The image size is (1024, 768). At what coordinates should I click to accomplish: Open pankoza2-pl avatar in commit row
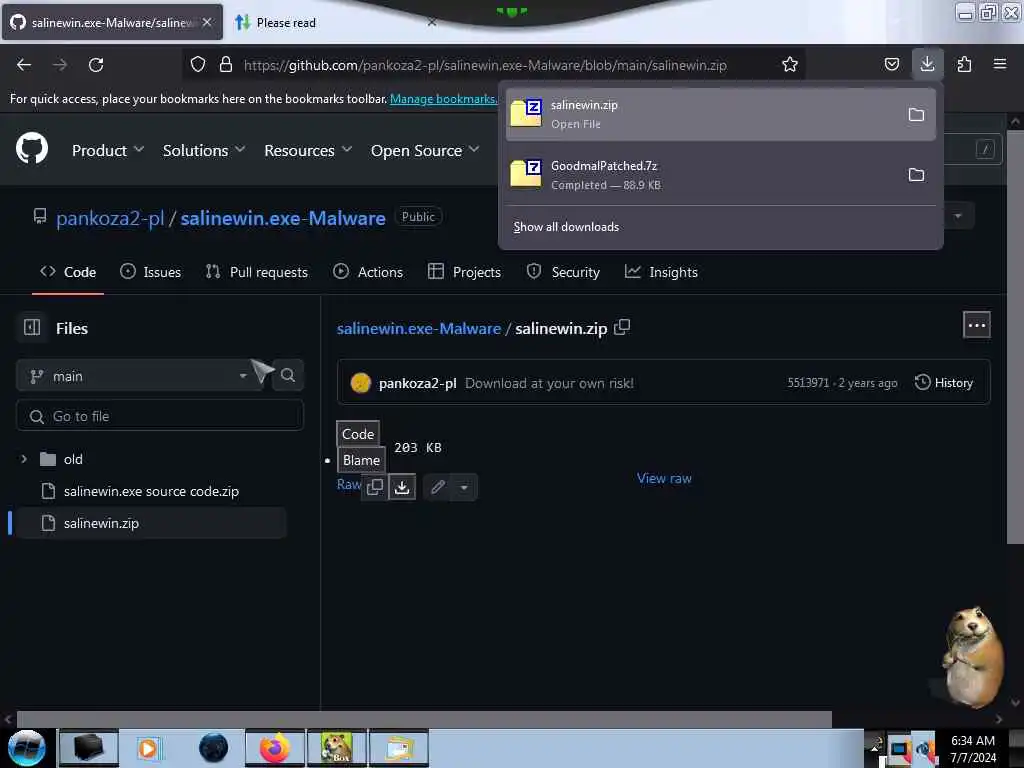(360, 383)
